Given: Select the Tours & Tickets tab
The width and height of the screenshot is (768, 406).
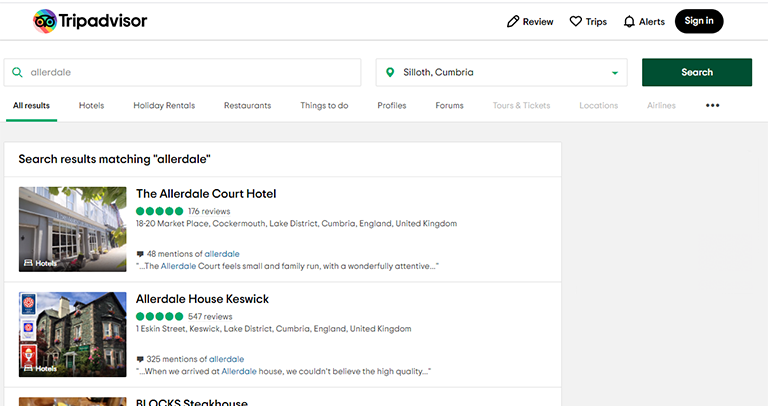Looking at the screenshot, I should click(x=521, y=105).
